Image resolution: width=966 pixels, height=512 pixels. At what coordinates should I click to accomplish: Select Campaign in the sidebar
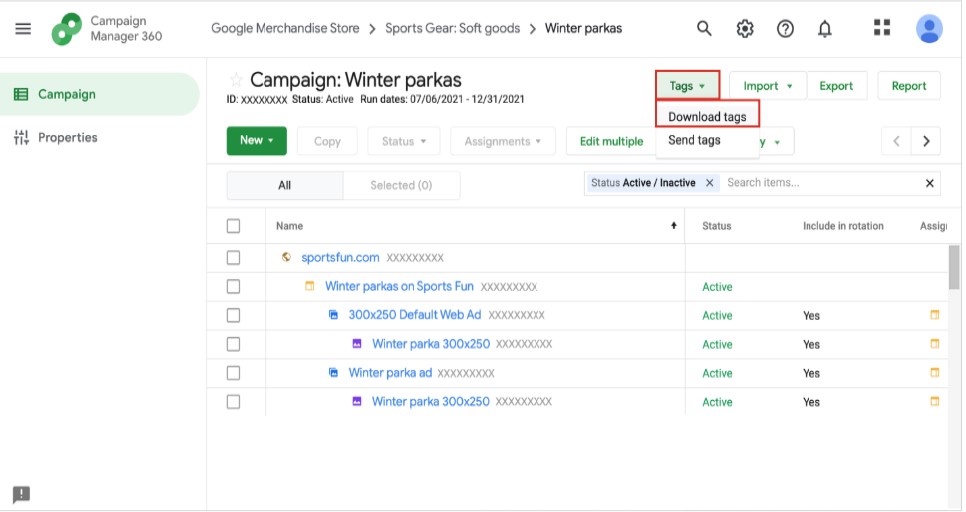pos(99,94)
